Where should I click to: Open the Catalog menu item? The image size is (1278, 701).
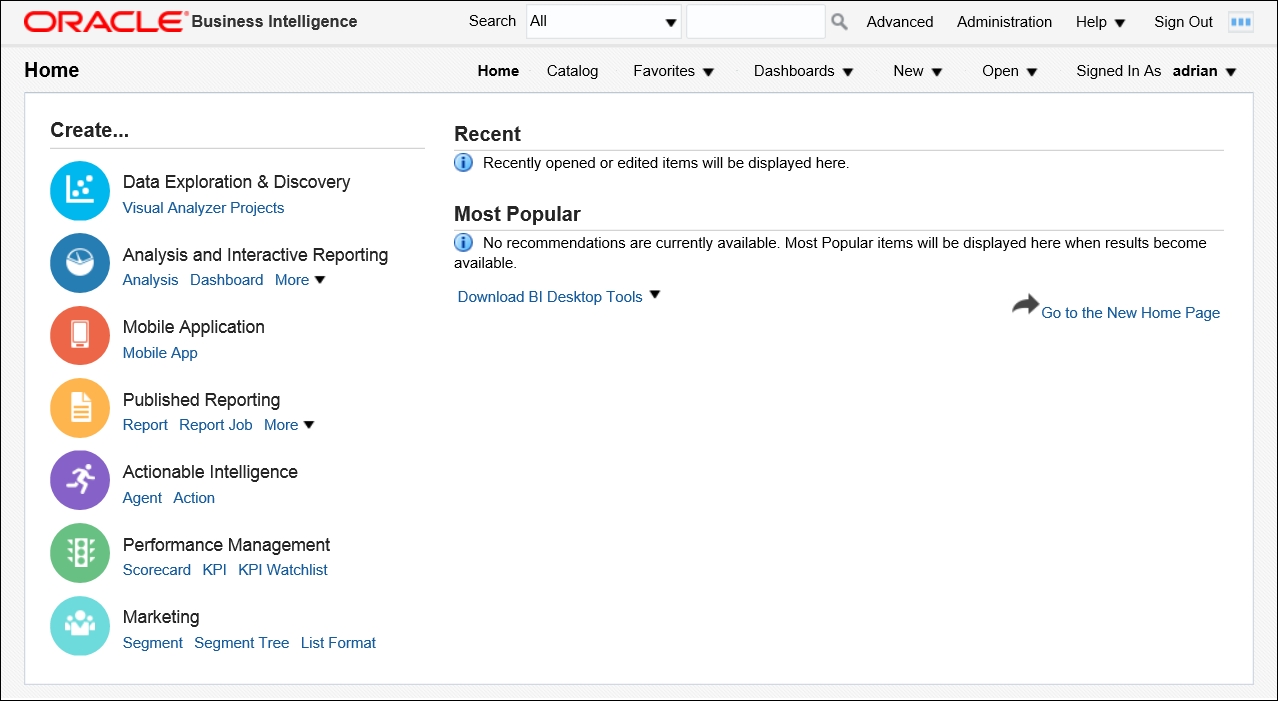572,71
